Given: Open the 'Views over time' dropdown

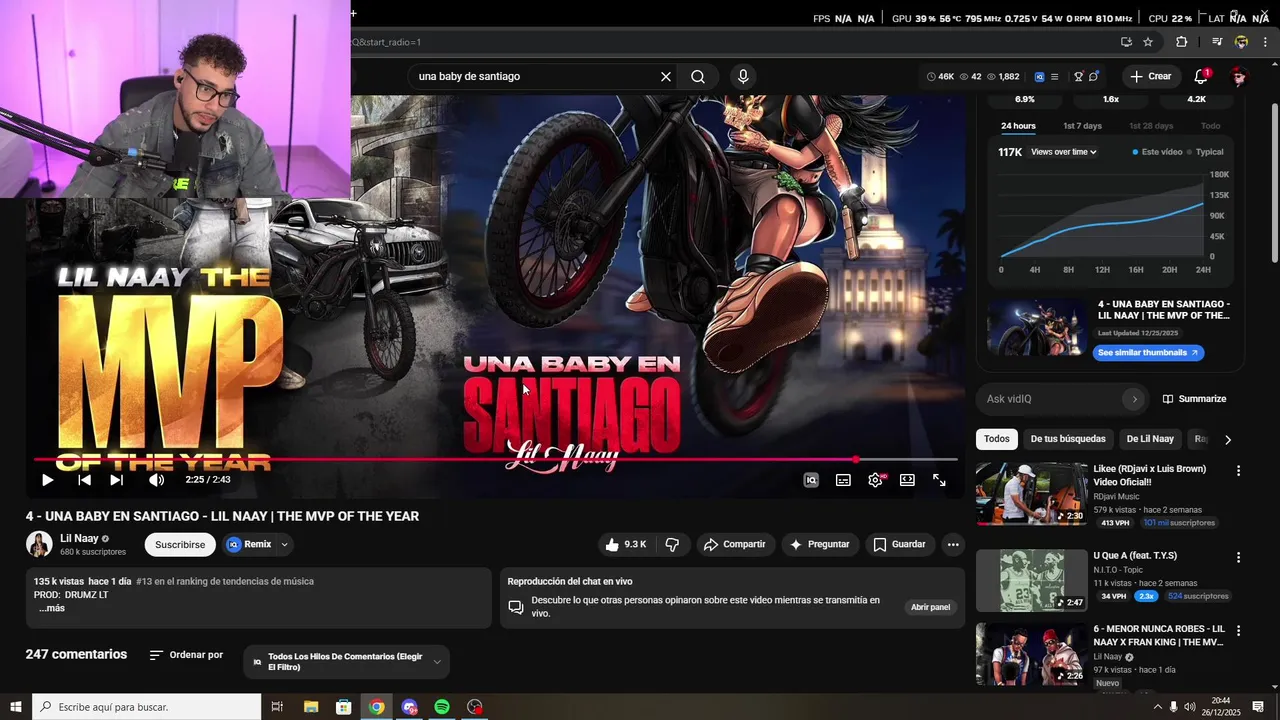Looking at the screenshot, I should click(x=1063, y=152).
